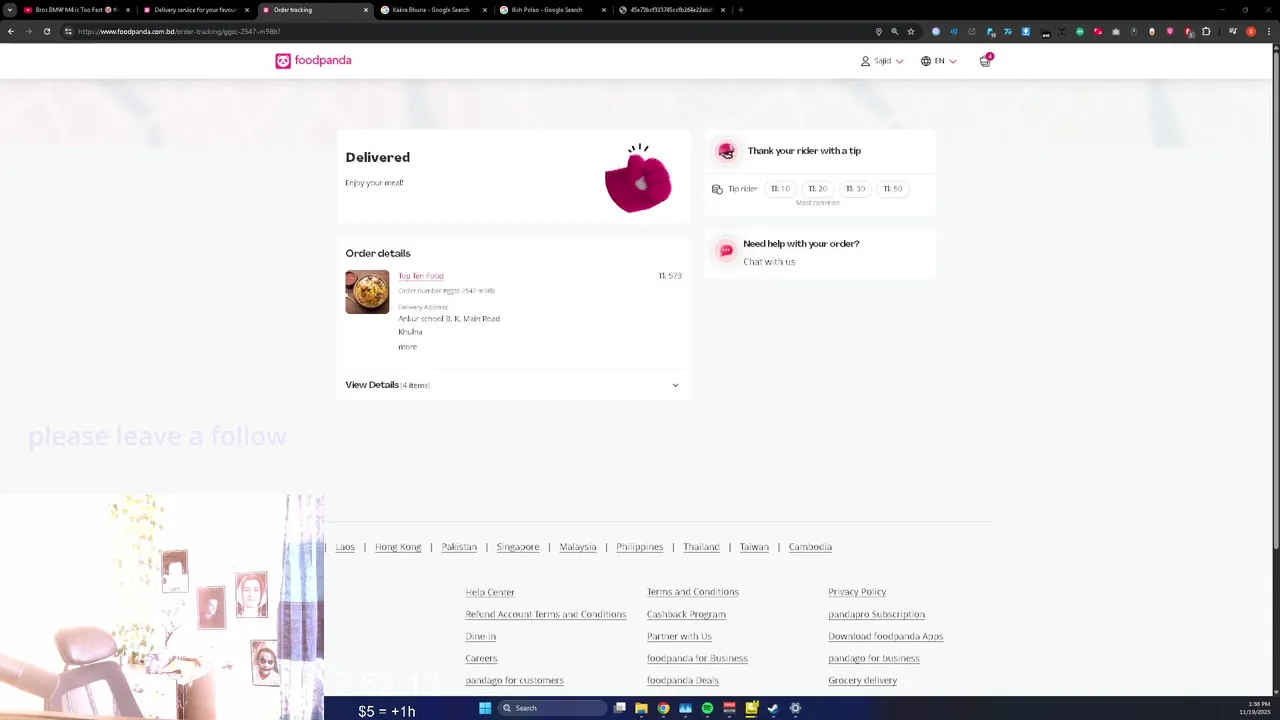
Task: Open File Explorer from the taskbar
Action: point(641,708)
